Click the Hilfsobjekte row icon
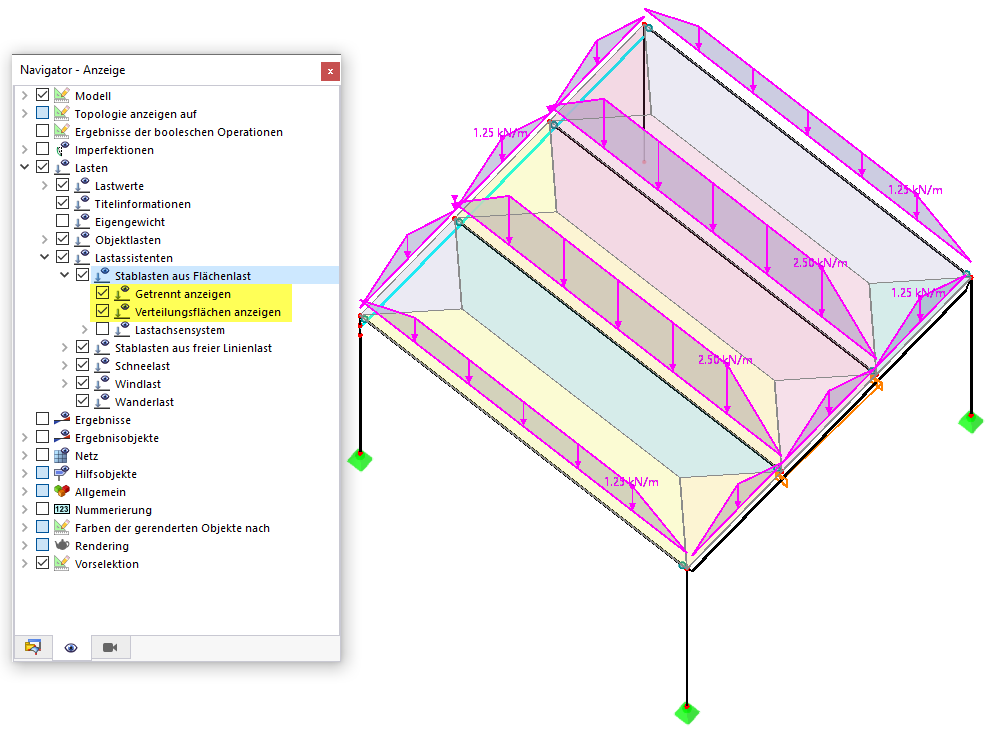 61,473
